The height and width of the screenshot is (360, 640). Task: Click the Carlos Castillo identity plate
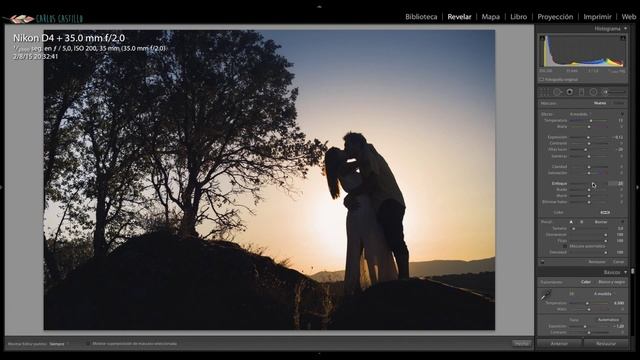[x=43, y=18]
